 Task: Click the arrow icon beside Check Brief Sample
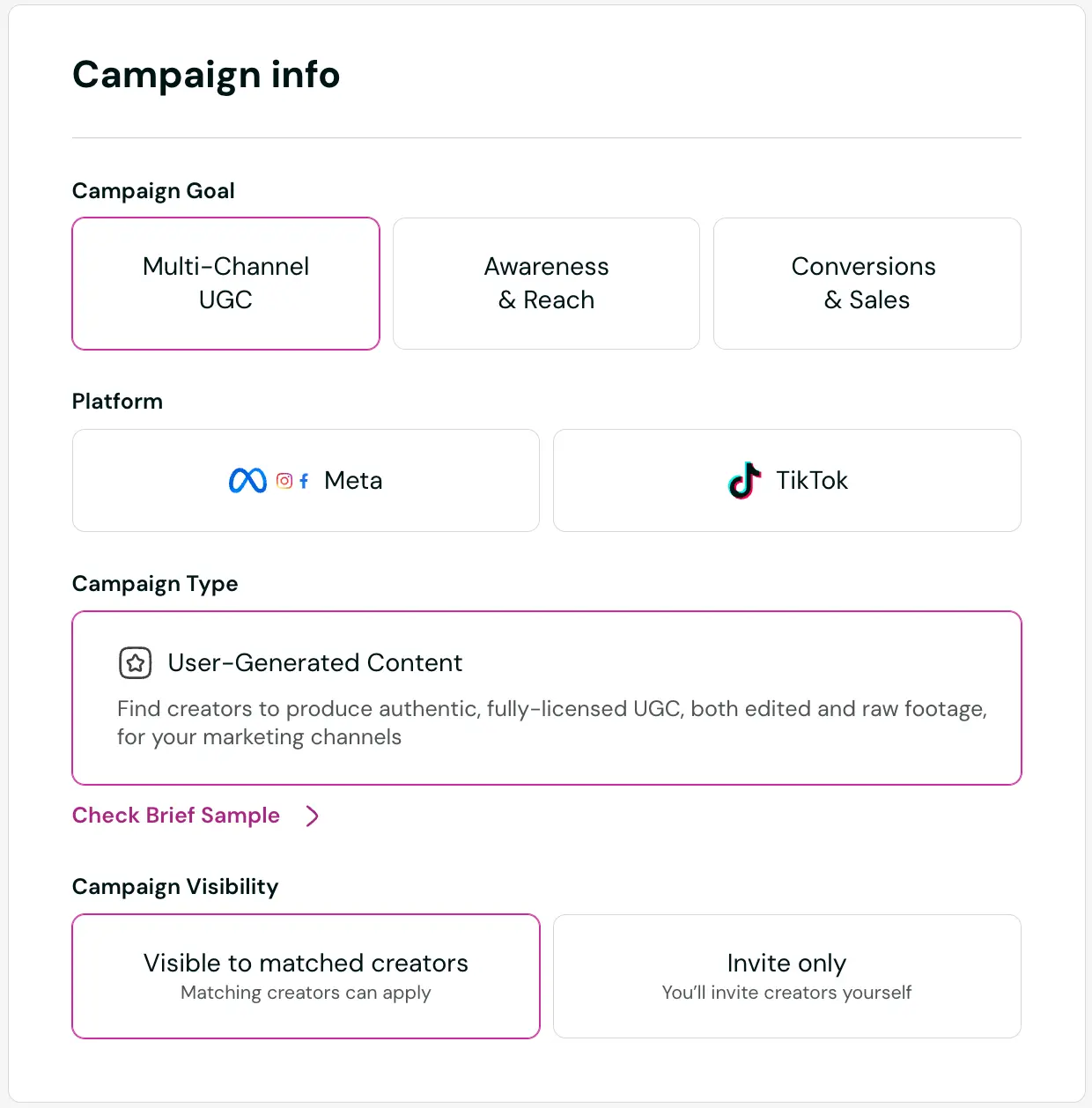tap(312, 816)
